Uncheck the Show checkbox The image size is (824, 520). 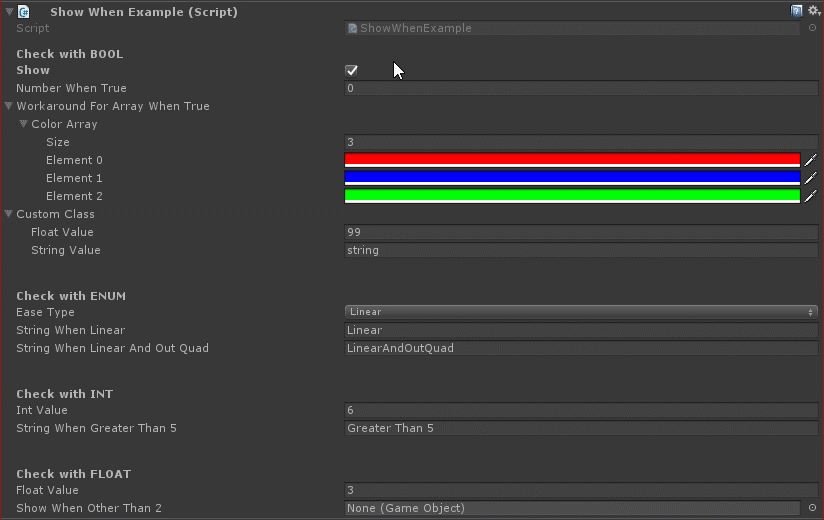click(352, 70)
